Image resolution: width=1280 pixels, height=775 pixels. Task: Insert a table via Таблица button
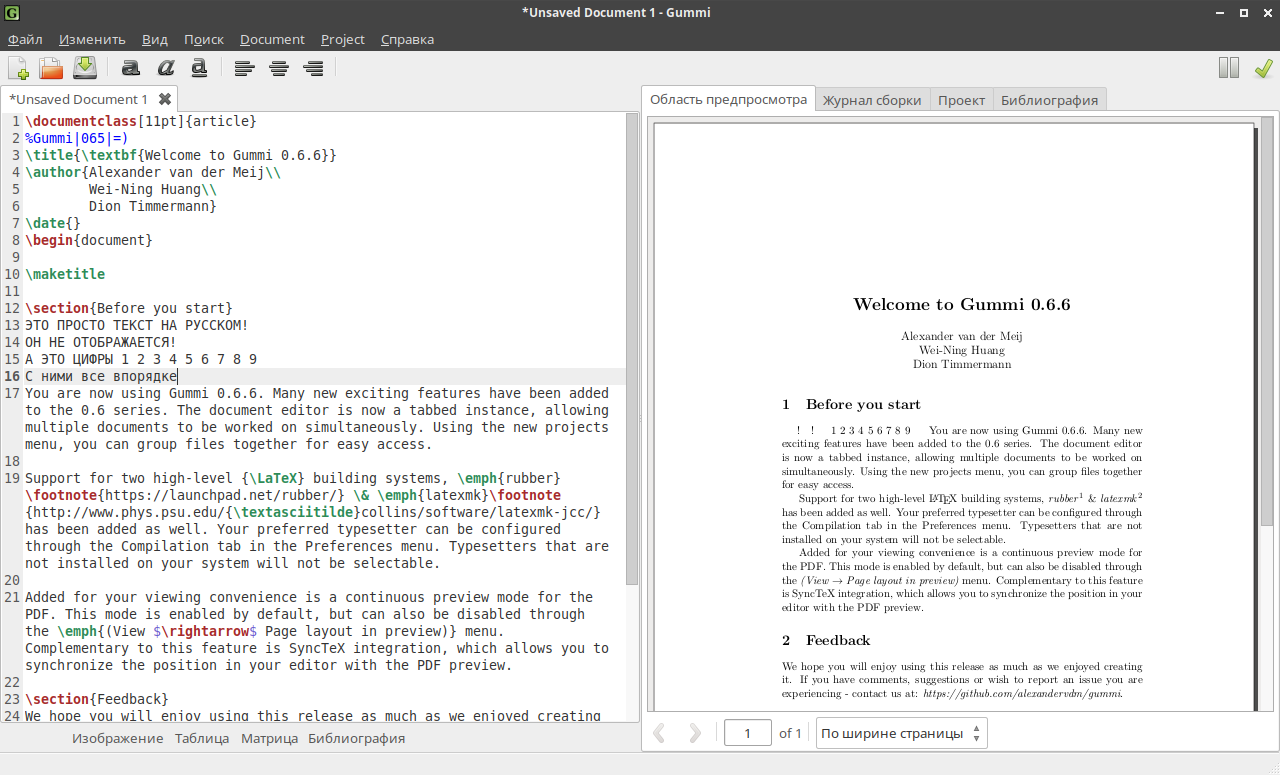[202, 738]
